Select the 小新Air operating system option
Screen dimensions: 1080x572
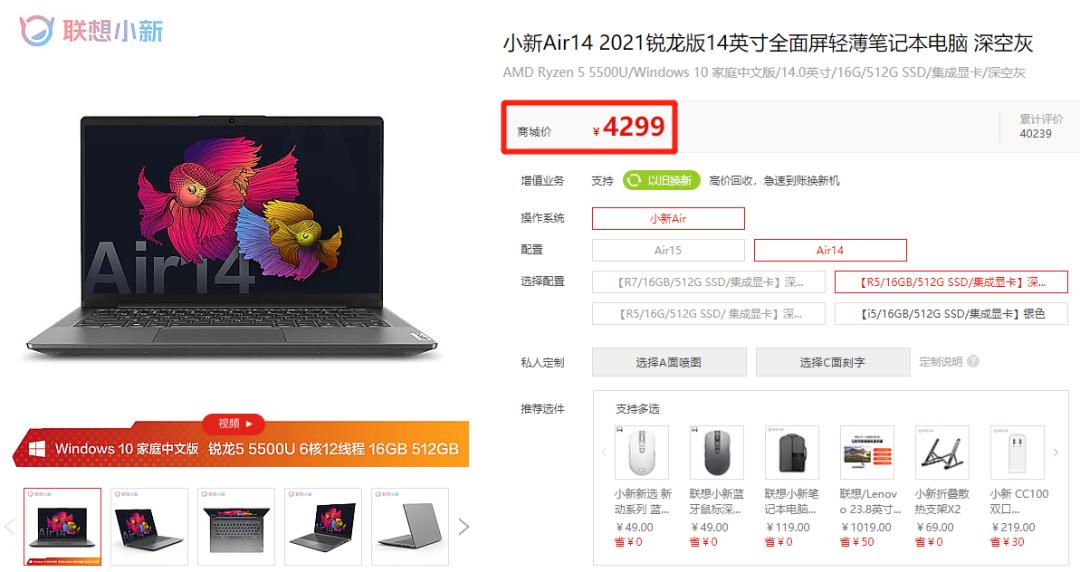coord(668,218)
